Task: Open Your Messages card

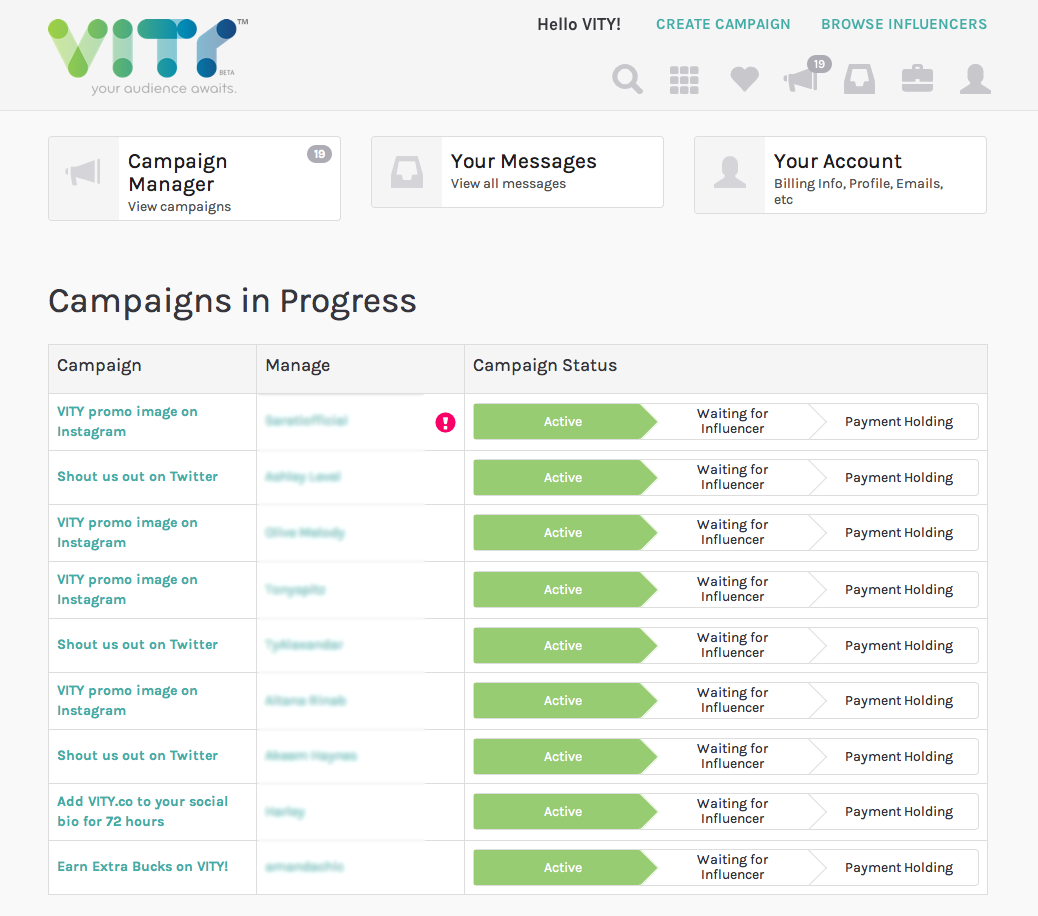Action: [517, 172]
